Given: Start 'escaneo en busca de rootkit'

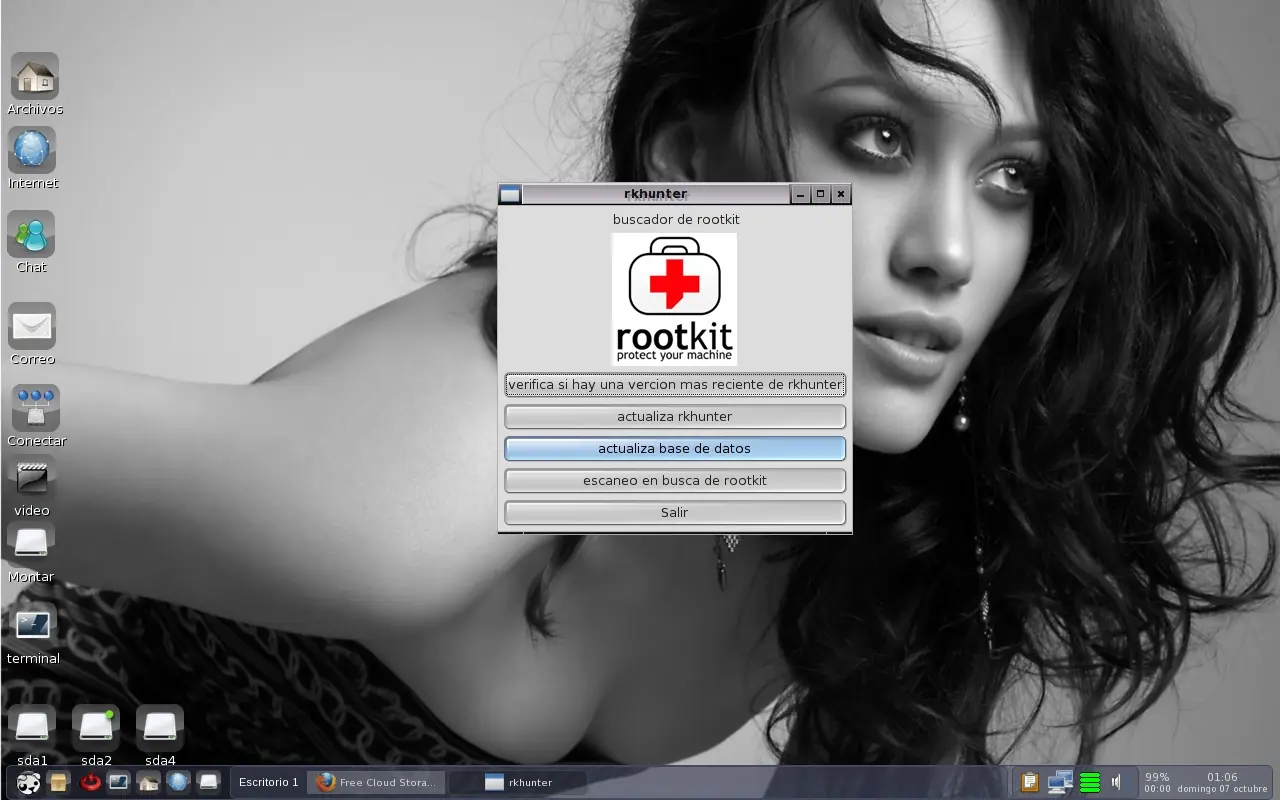Looking at the screenshot, I should (675, 481).
